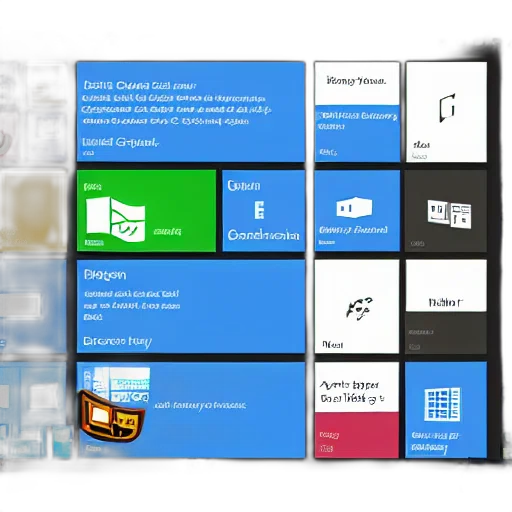The image size is (512, 512).
Task: Click the white E icon on the small blue tile
Action: (x=259, y=210)
